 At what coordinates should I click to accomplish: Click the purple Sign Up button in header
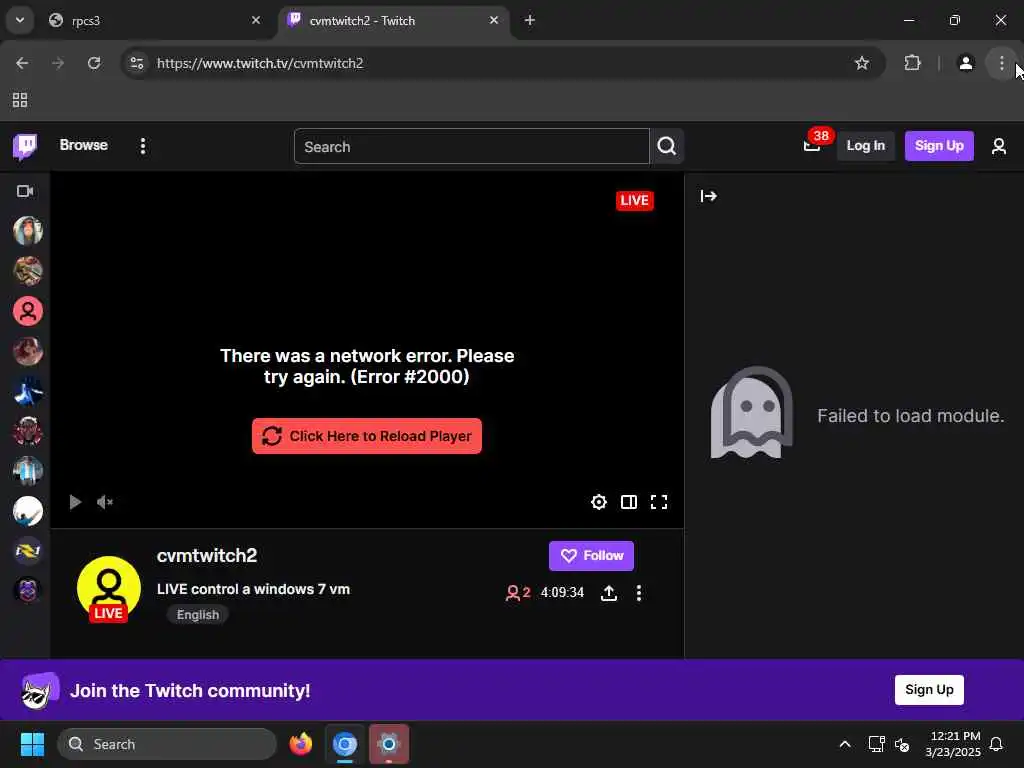pyautogui.click(x=939, y=146)
